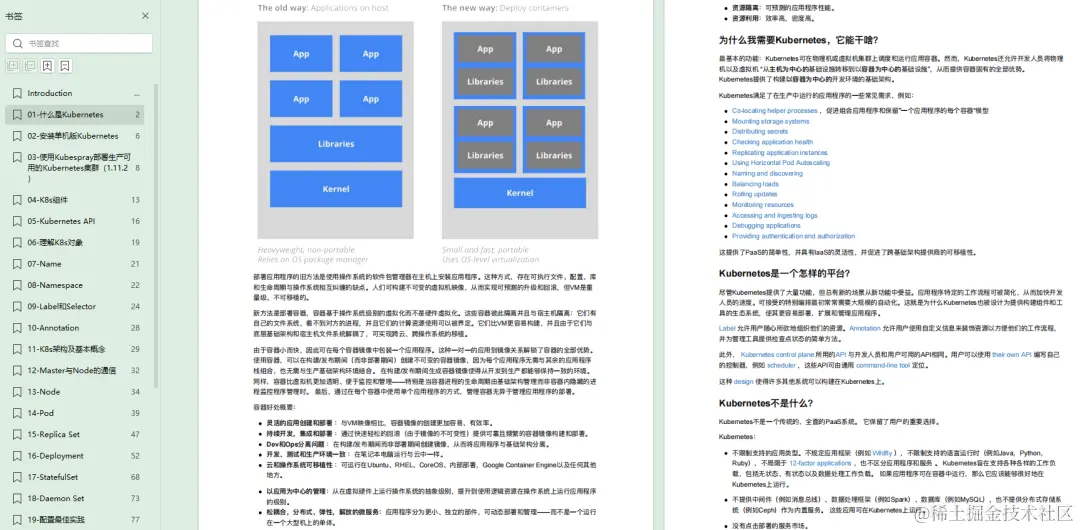
Task: Jump to bookmark 07-Name
Action: (74, 264)
